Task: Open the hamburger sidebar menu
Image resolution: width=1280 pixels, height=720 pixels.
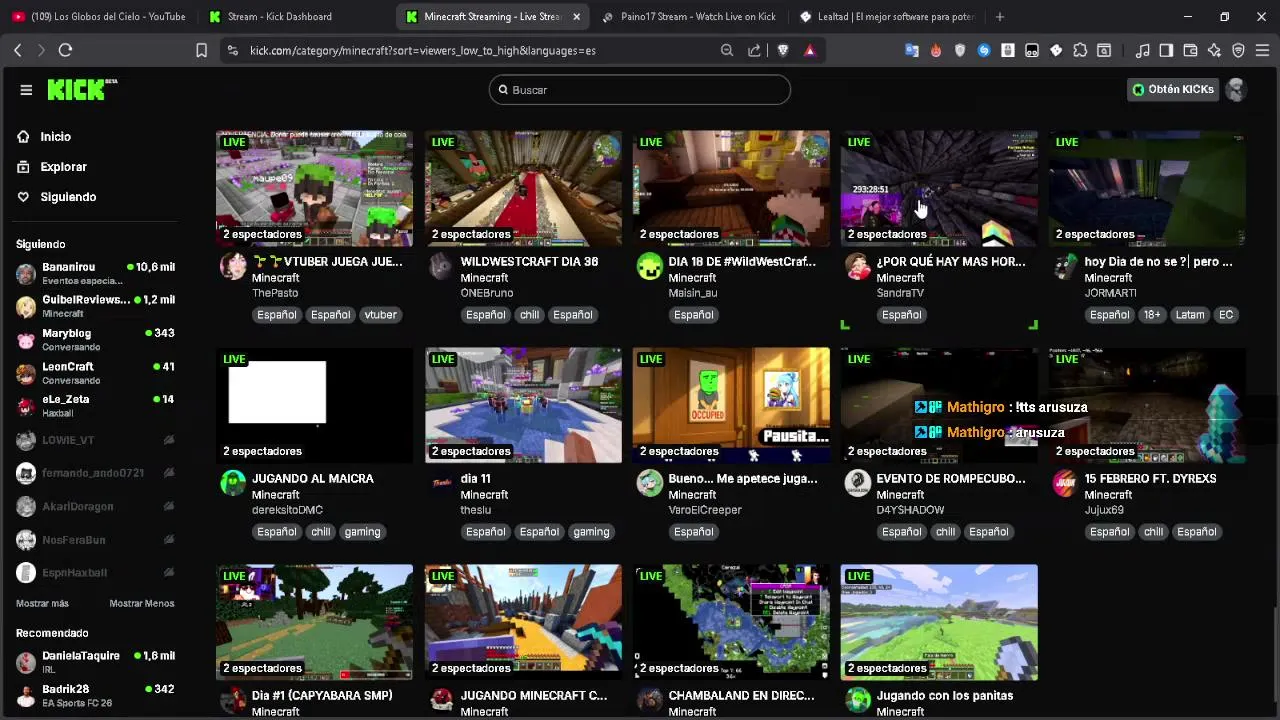Action: 26,90
